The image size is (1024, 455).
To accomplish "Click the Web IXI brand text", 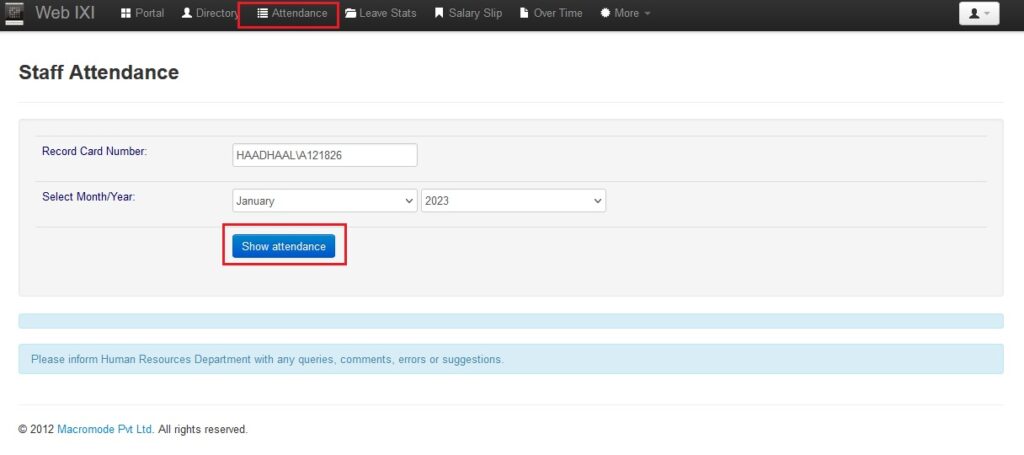I will pyautogui.click(x=65, y=14).
